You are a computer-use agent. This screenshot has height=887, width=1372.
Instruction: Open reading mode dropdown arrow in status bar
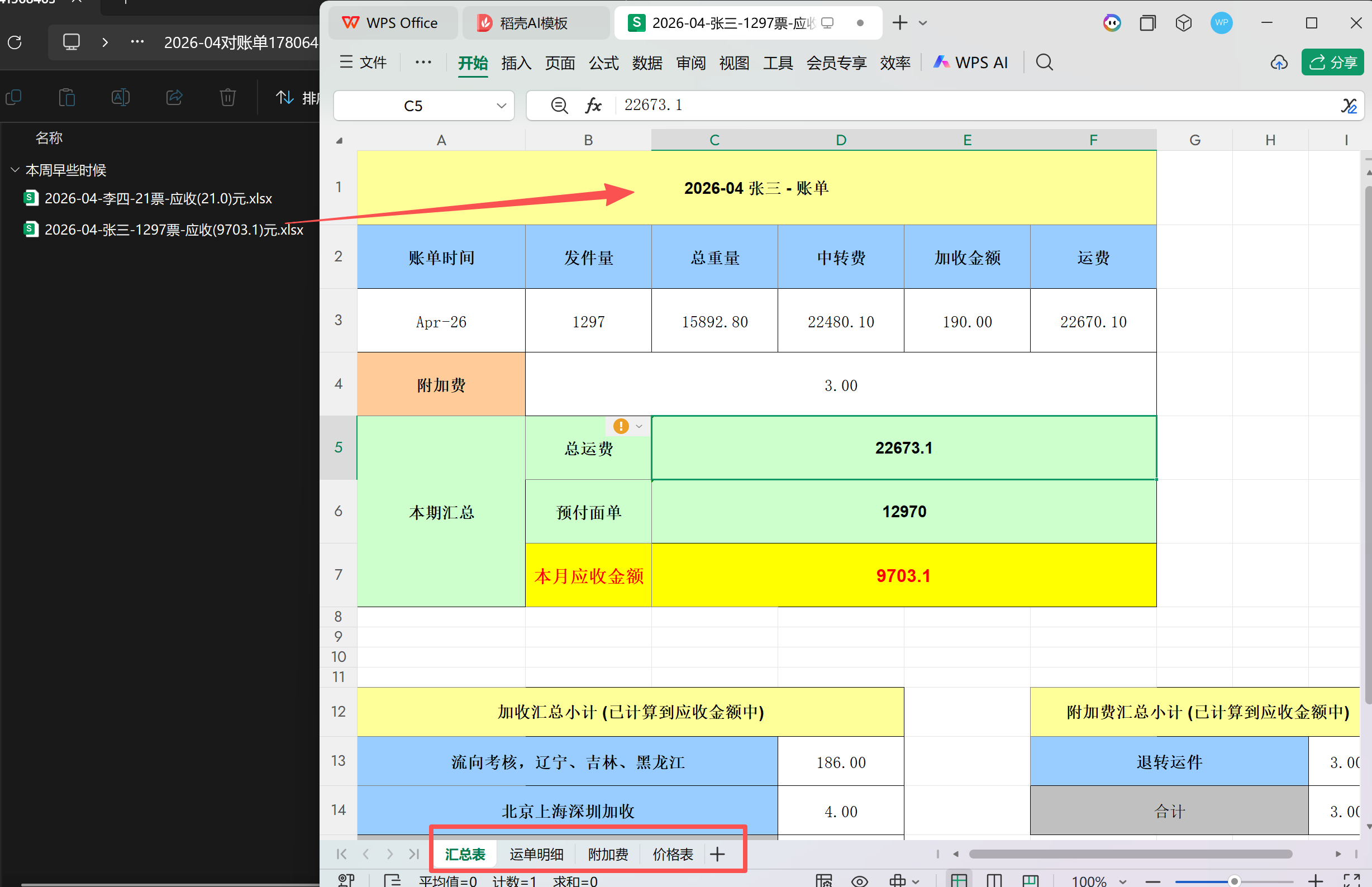(x=916, y=881)
